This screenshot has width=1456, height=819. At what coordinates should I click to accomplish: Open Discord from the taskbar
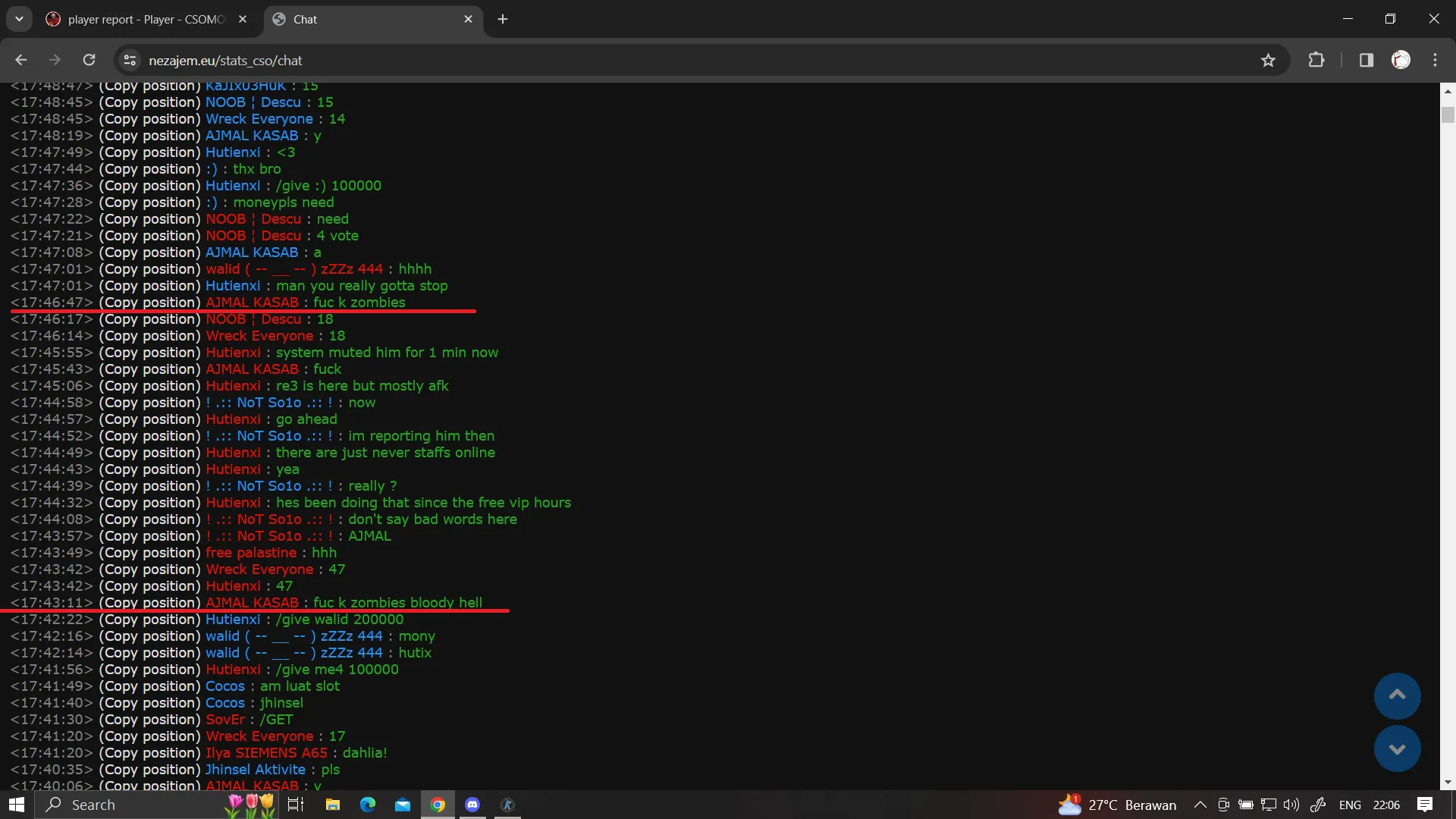click(x=472, y=805)
